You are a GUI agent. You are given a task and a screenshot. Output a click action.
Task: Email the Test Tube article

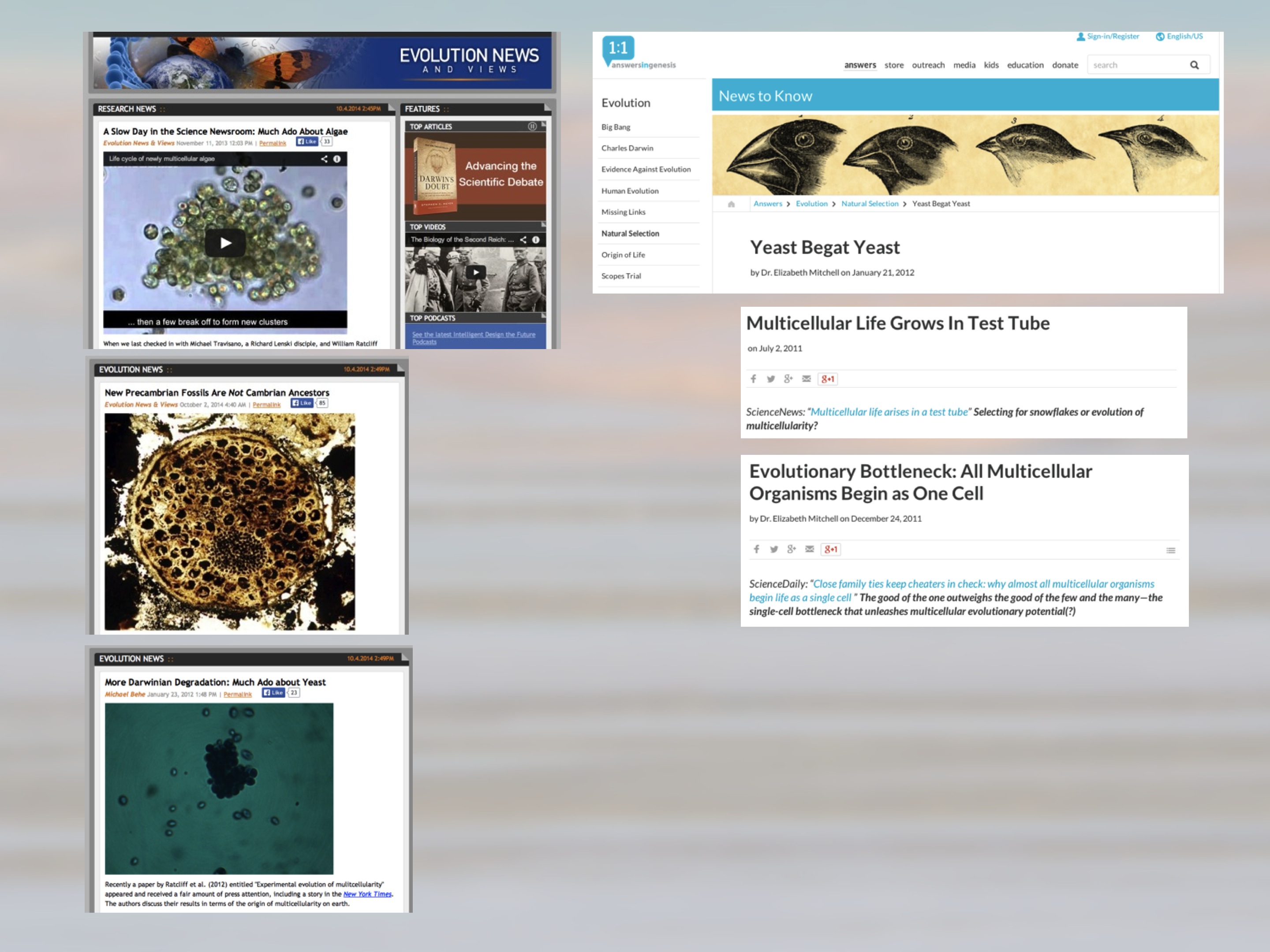point(806,379)
